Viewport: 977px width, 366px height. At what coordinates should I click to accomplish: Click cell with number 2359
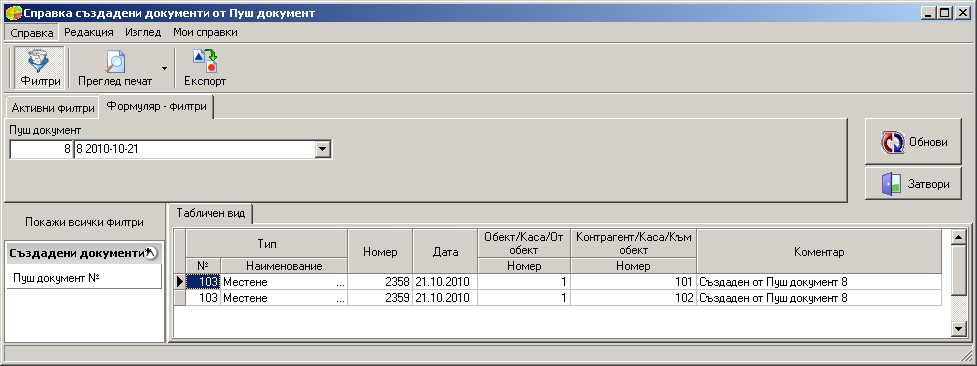click(380, 298)
